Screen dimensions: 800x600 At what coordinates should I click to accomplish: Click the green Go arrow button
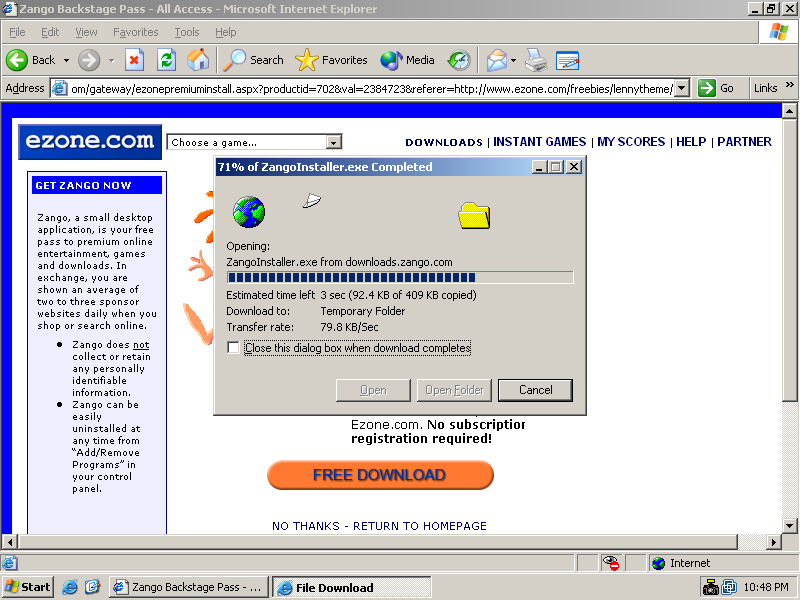pyautogui.click(x=707, y=88)
